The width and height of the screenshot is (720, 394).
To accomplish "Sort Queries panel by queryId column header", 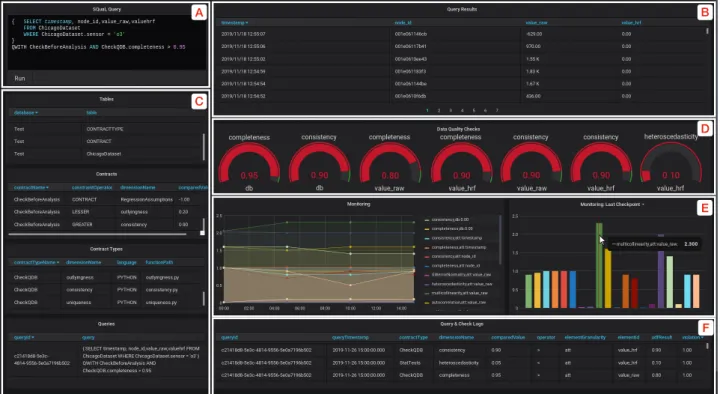I will tap(24, 337).
